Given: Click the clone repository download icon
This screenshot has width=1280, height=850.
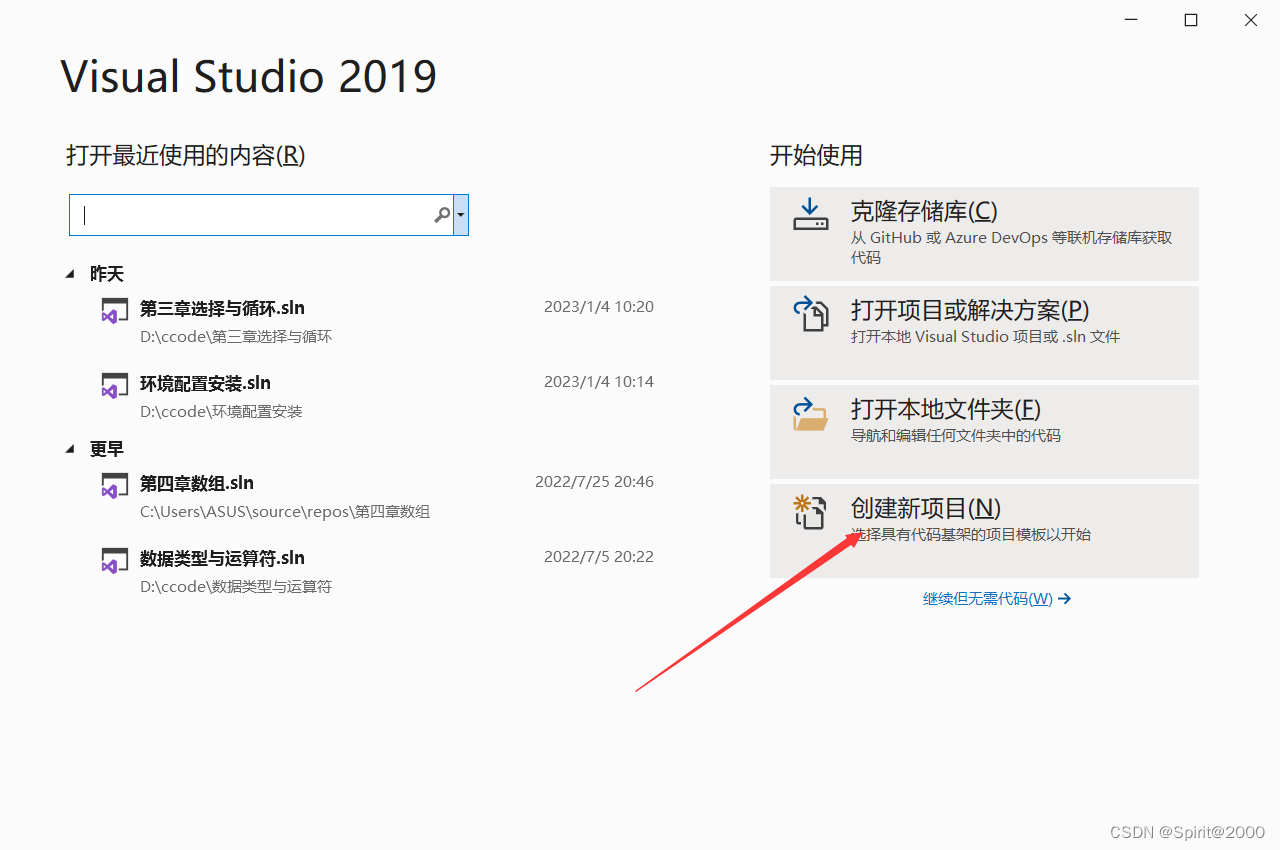Looking at the screenshot, I should click(811, 214).
